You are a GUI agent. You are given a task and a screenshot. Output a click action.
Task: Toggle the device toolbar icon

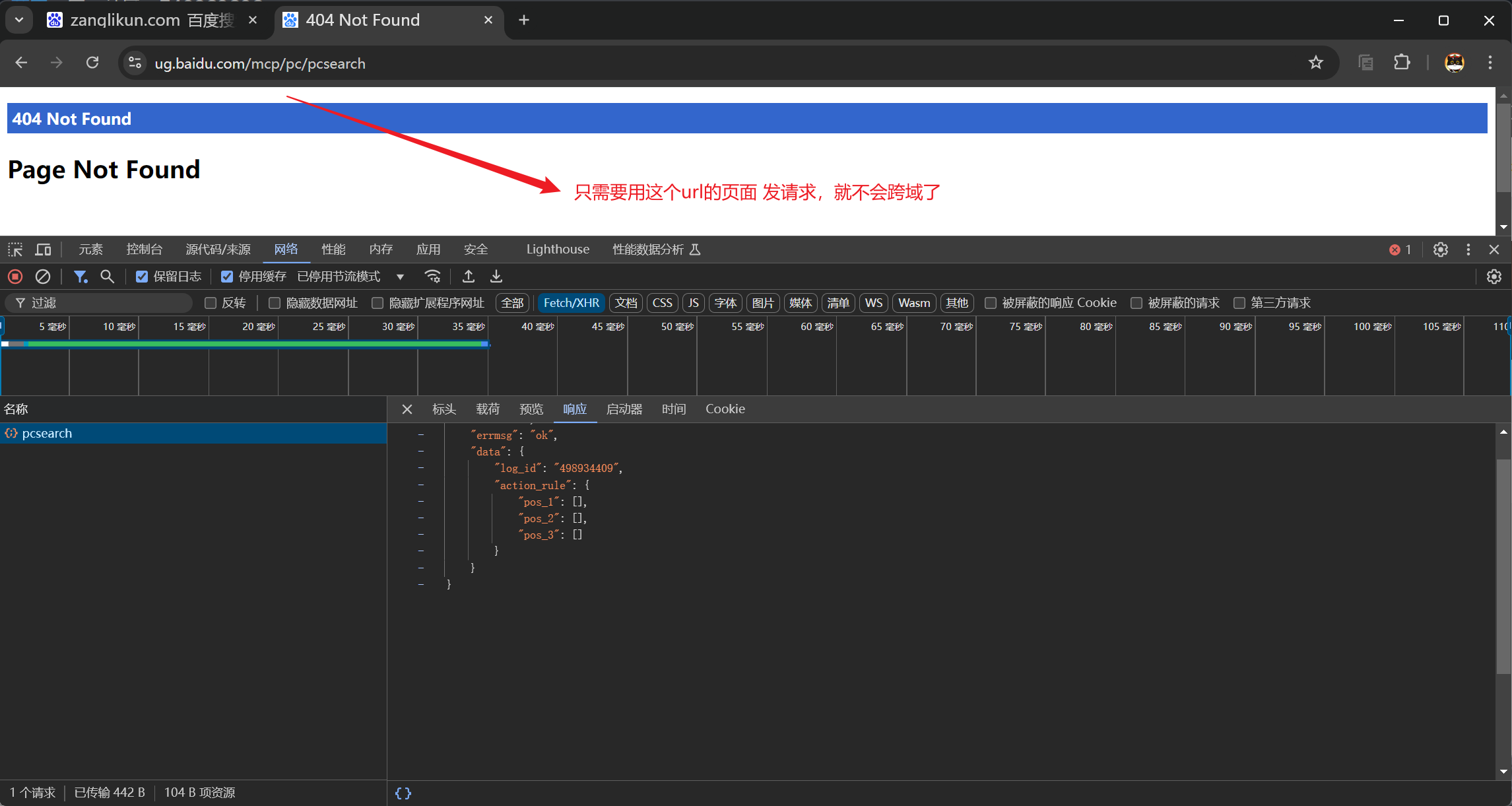[x=43, y=250]
